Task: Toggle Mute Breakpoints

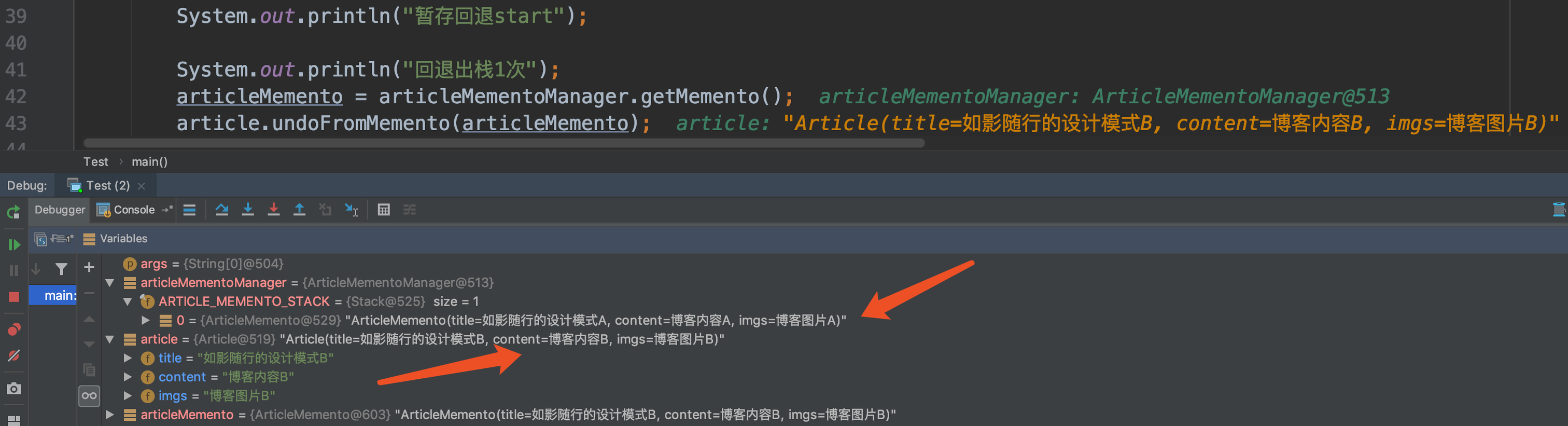Action: [13, 355]
